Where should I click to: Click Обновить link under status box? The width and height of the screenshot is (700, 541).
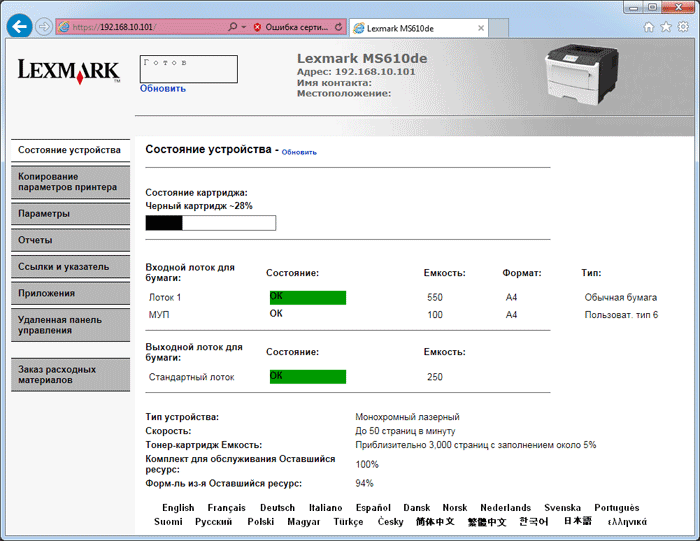pyautogui.click(x=162, y=88)
